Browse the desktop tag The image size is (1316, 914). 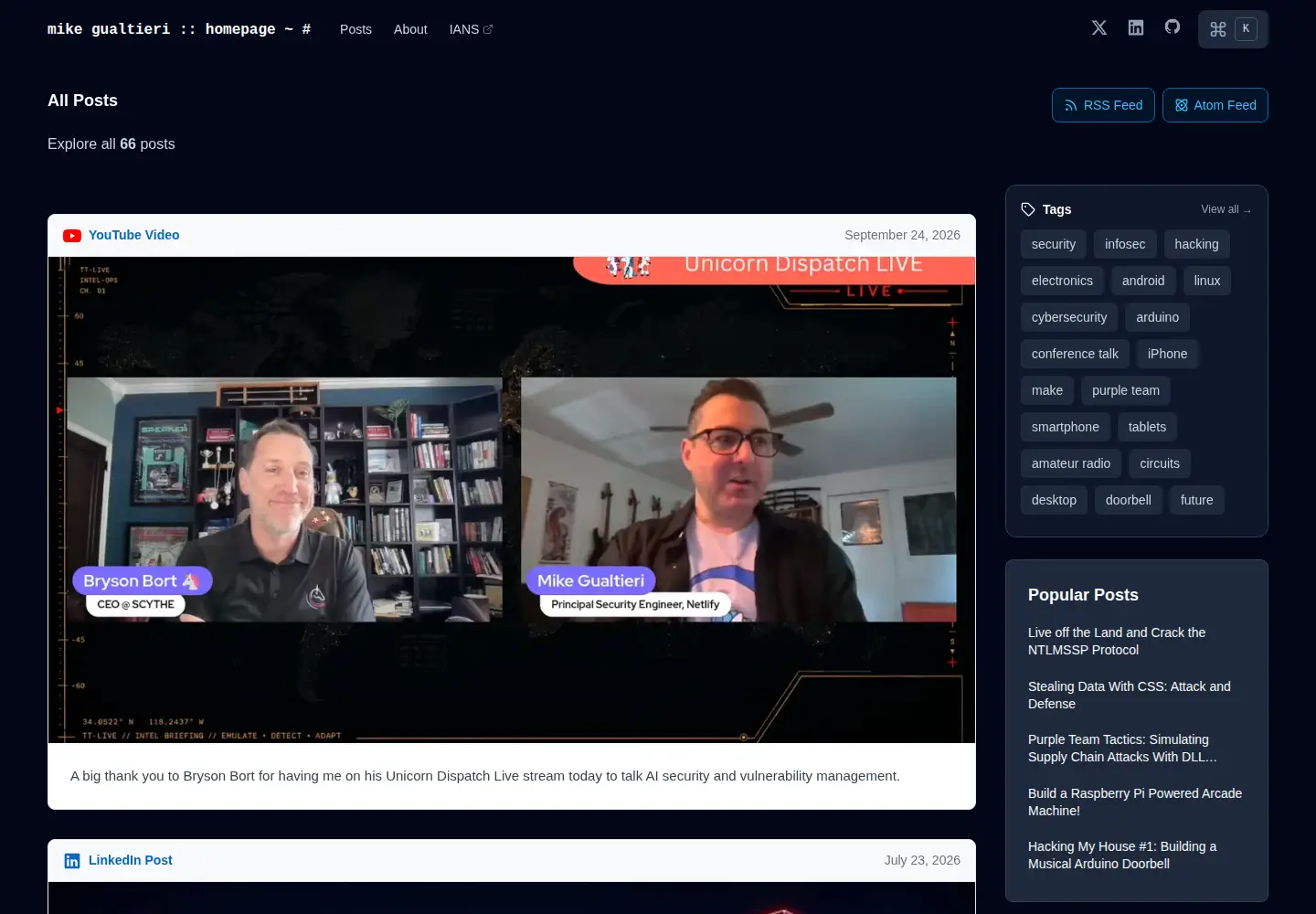point(1054,500)
